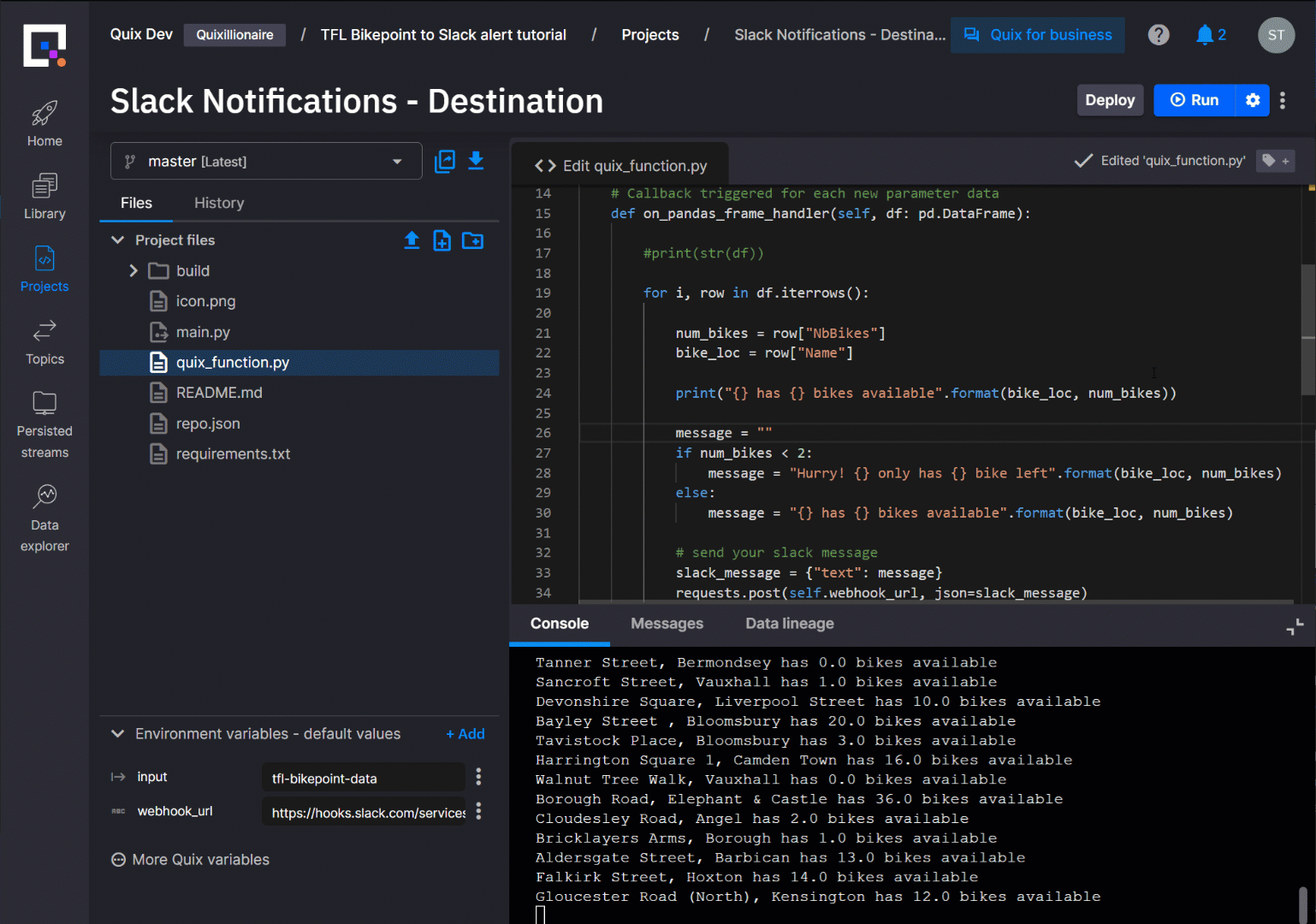Collapse the console panel
Viewport: 1316px width, 924px height.
1295,627
